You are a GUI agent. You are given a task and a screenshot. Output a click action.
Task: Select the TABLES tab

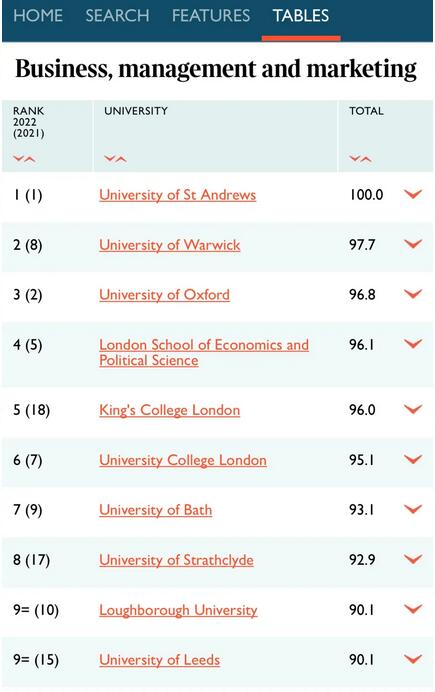point(301,16)
